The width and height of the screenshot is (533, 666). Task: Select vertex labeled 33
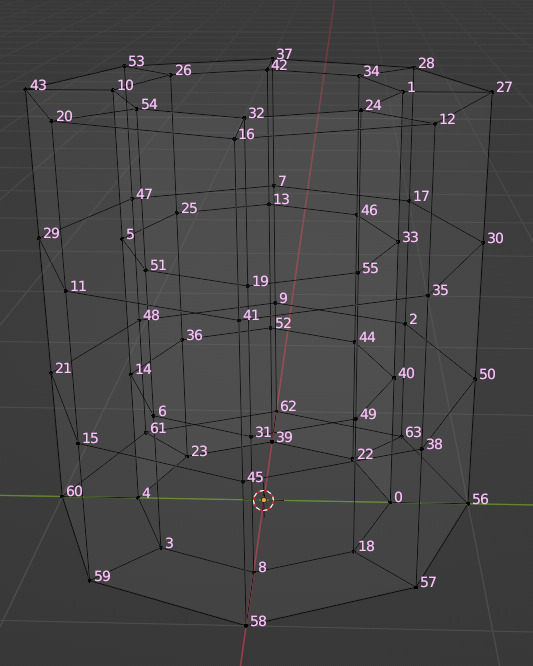click(x=398, y=241)
